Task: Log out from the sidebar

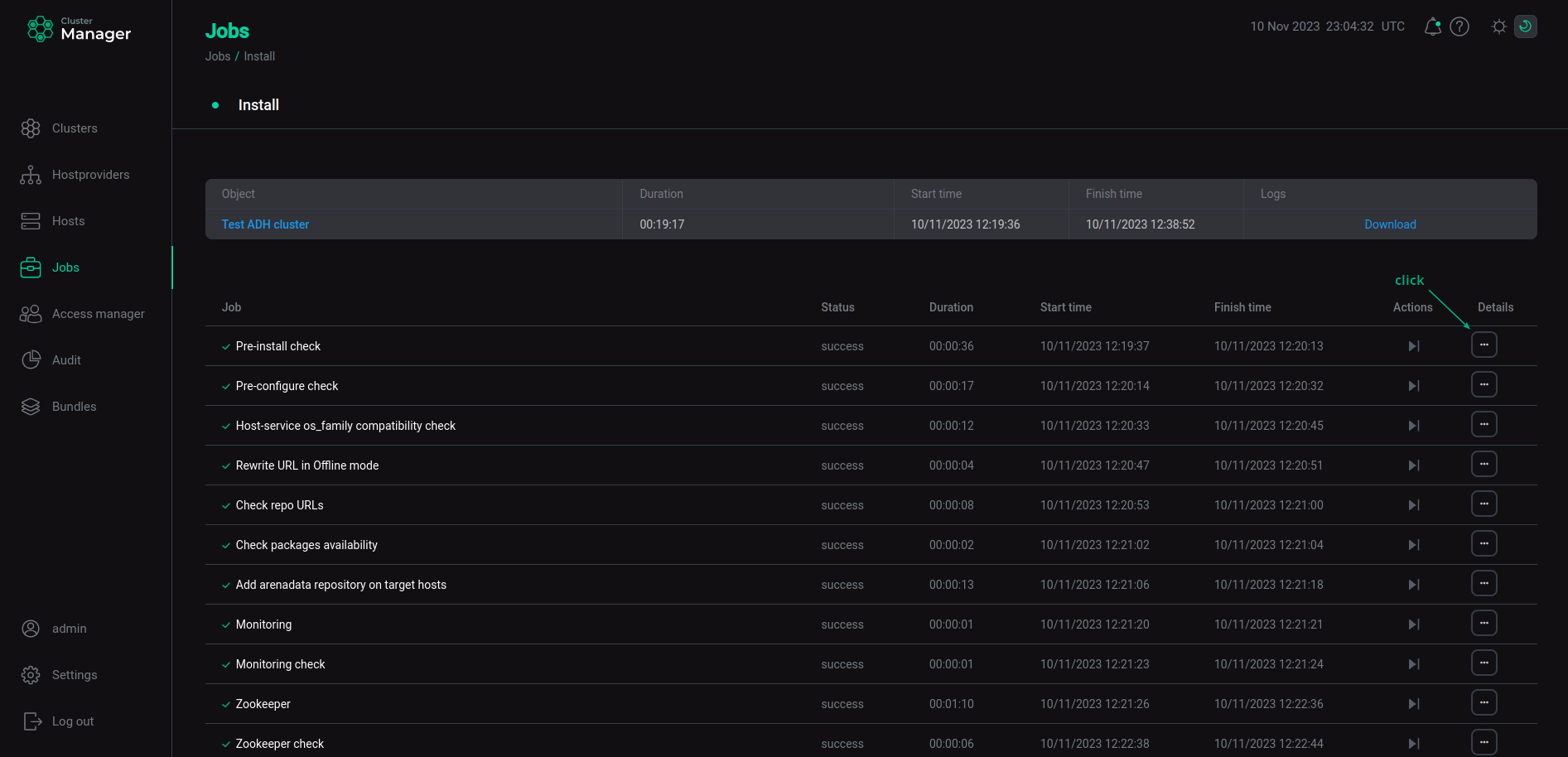Action: click(x=72, y=721)
